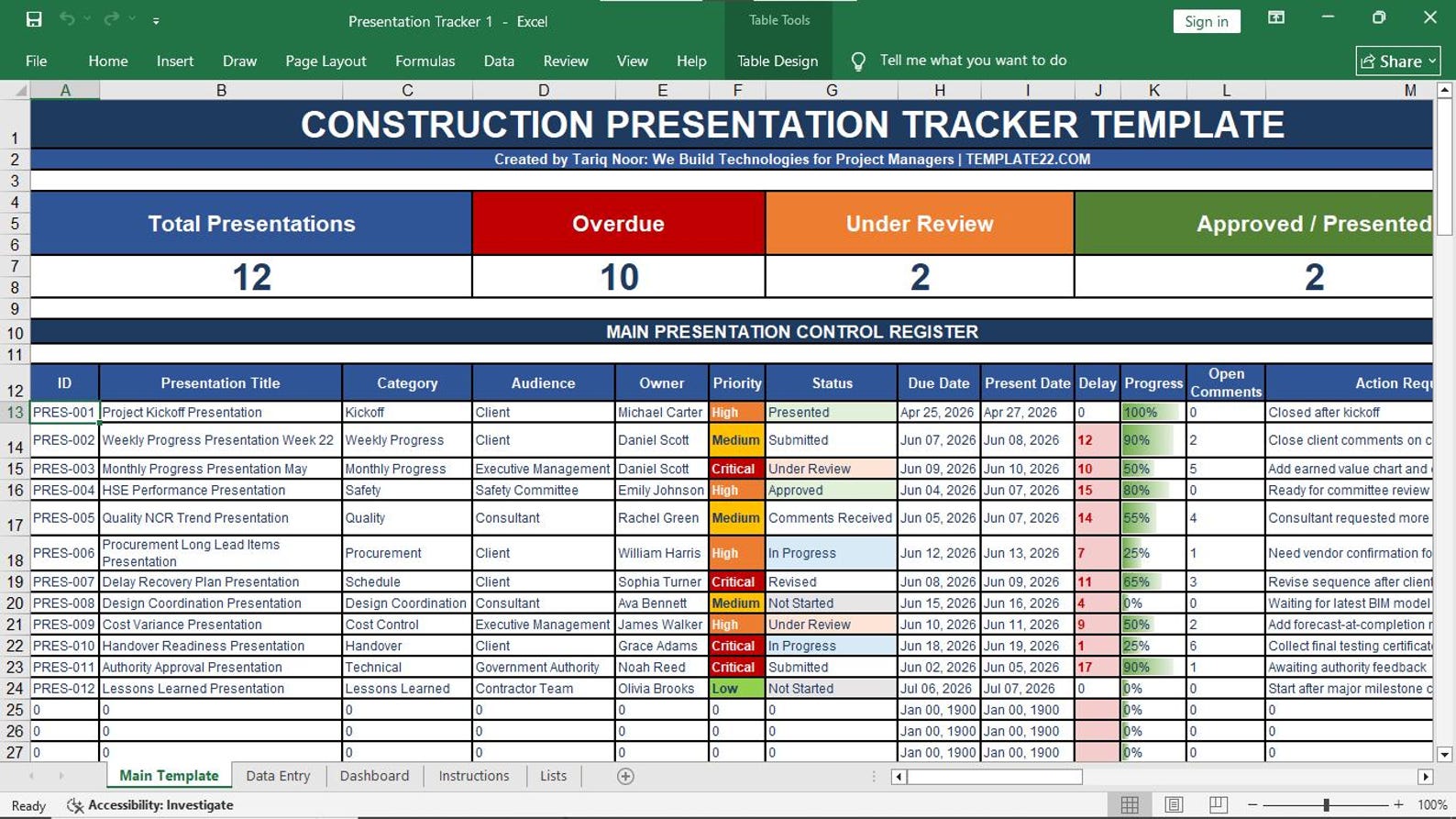Click the Redo arrow icon

tap(112, 19)
